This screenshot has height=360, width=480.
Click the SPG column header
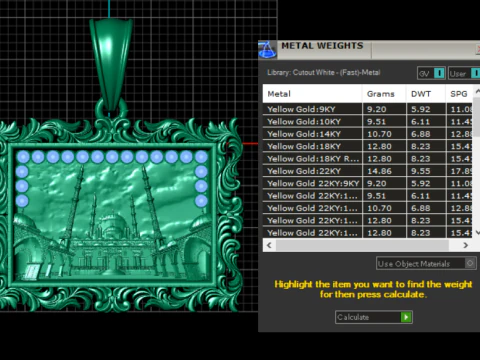coord(459,94)
